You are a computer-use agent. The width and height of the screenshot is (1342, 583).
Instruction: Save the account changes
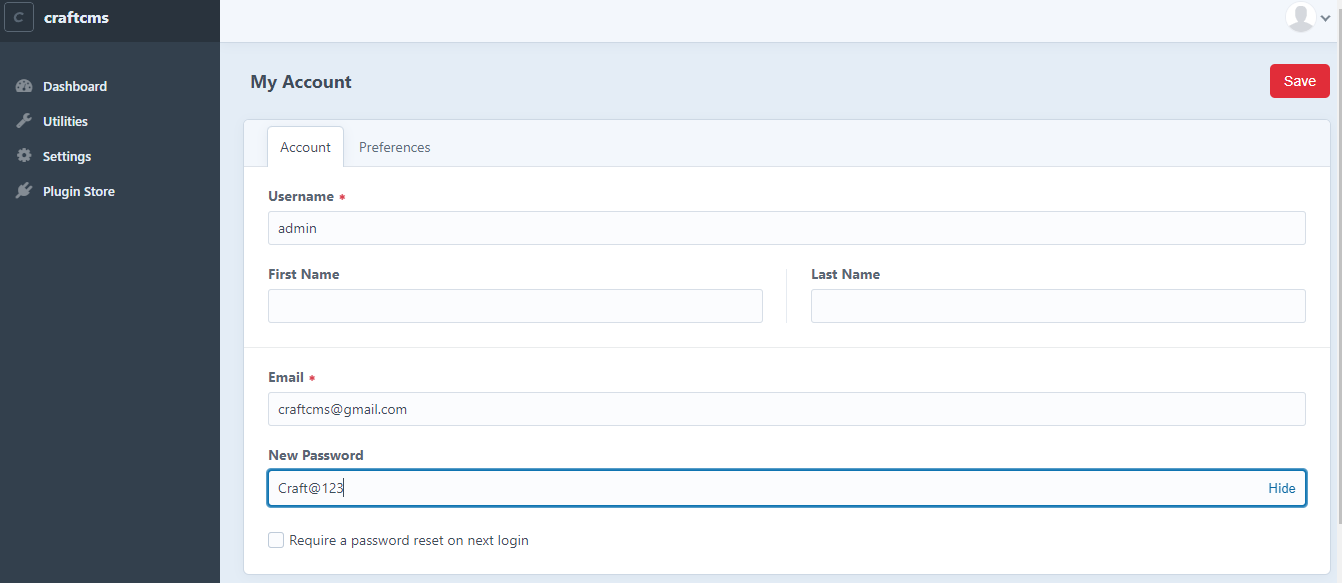1299,81
